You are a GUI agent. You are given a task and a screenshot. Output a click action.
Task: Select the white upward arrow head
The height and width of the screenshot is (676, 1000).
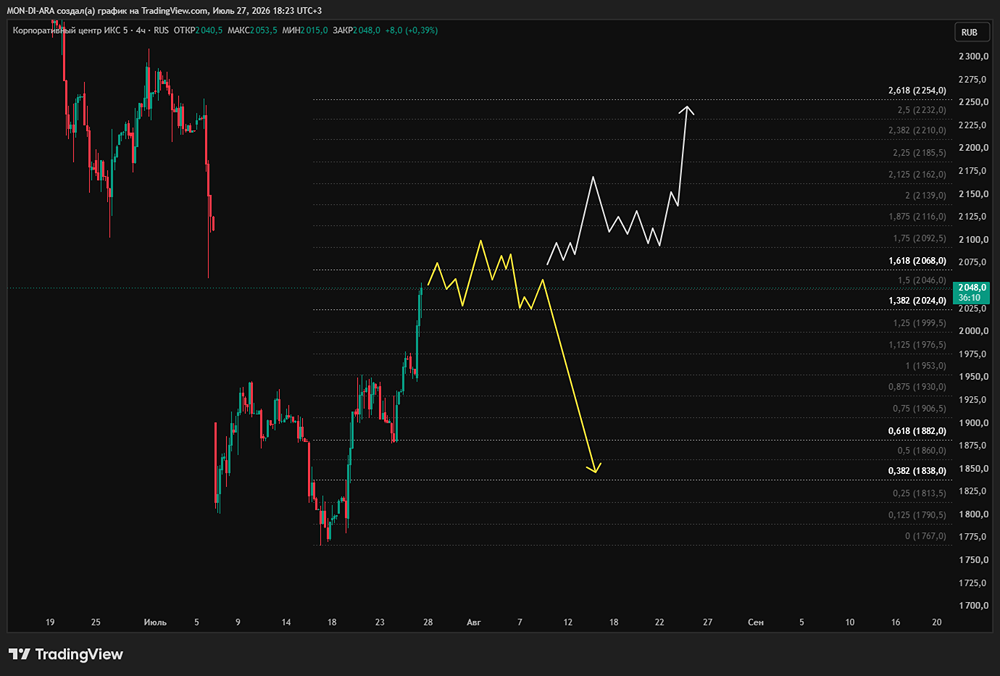coord(686,110)
